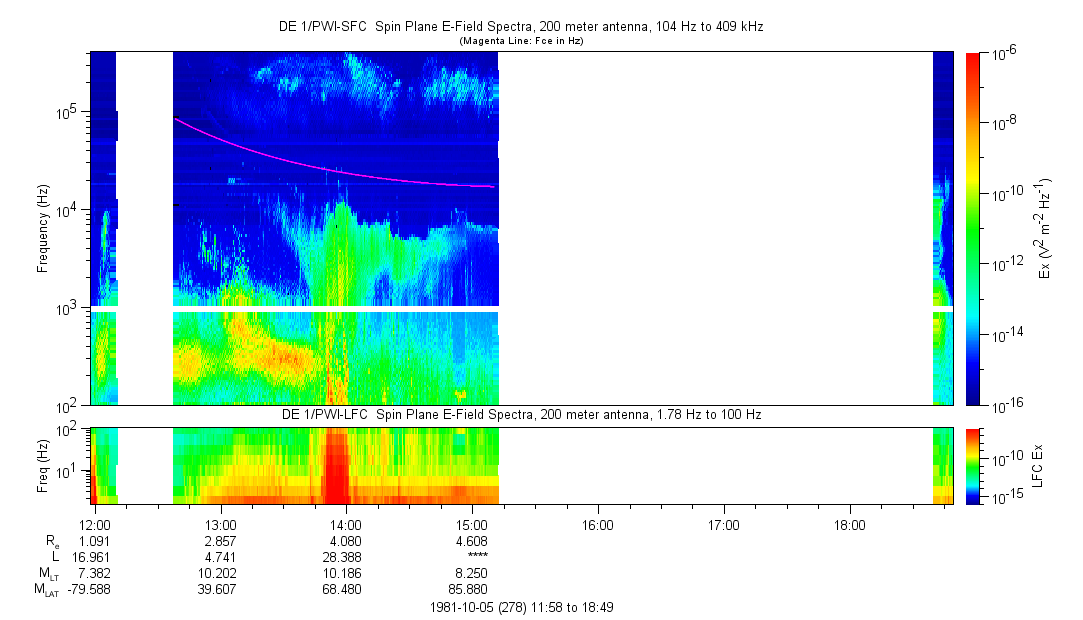
Task: Click the SFC spectrogram main plot title
Action: 520,27
